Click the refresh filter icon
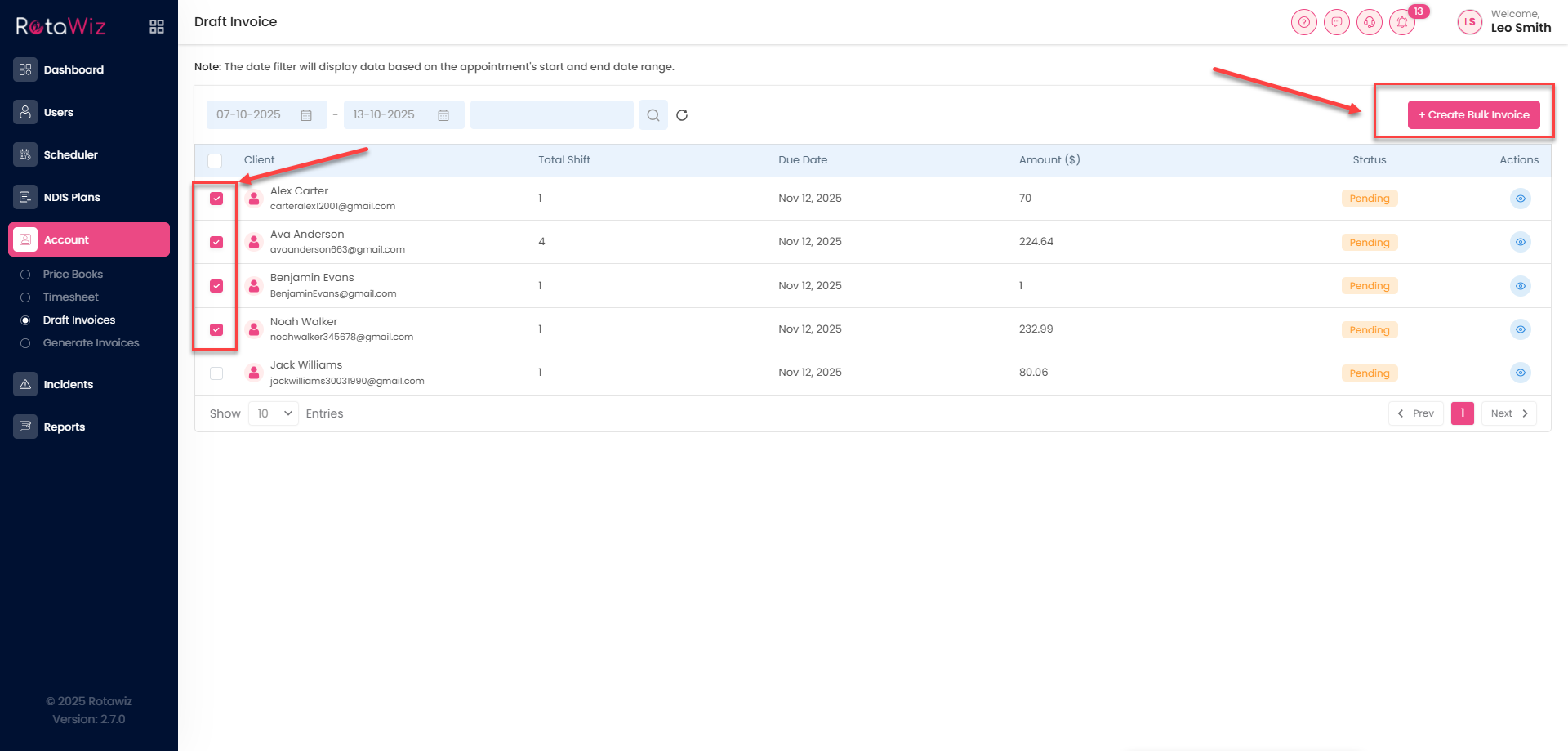This screenshot has width=1568, height=751. pyautogui.click(x=682, y=115)
